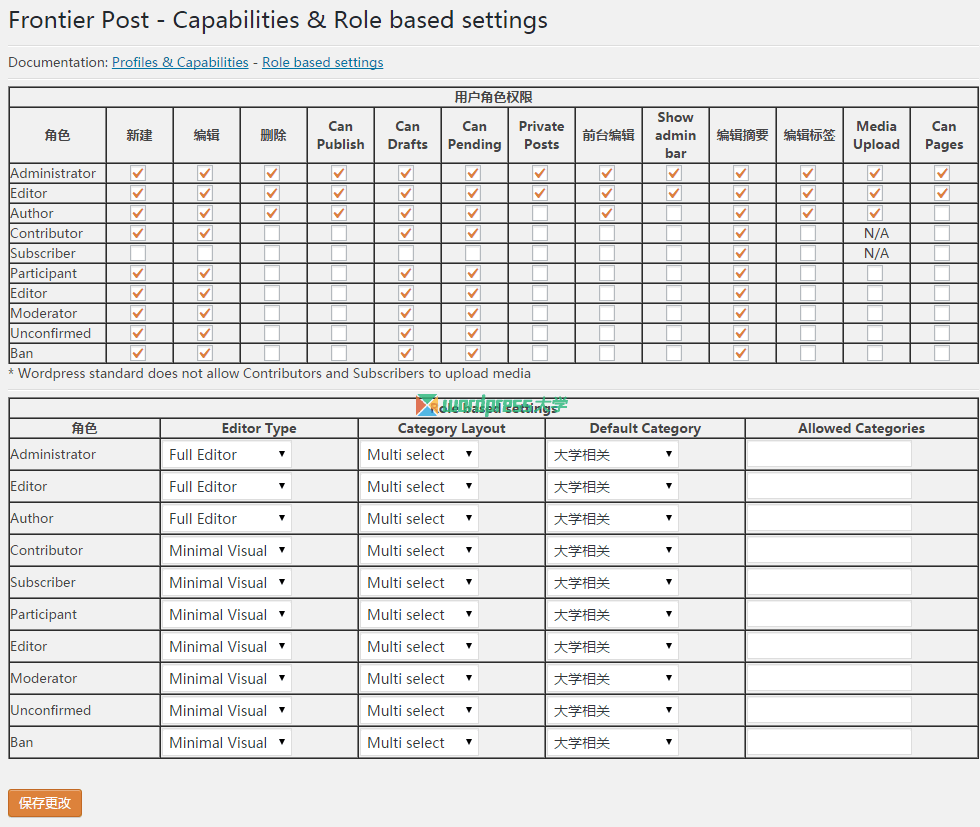Click Moderator's Allowed Categories field
Image resolution: width=980 pixels, height=827 pixels.
point(829,678)
